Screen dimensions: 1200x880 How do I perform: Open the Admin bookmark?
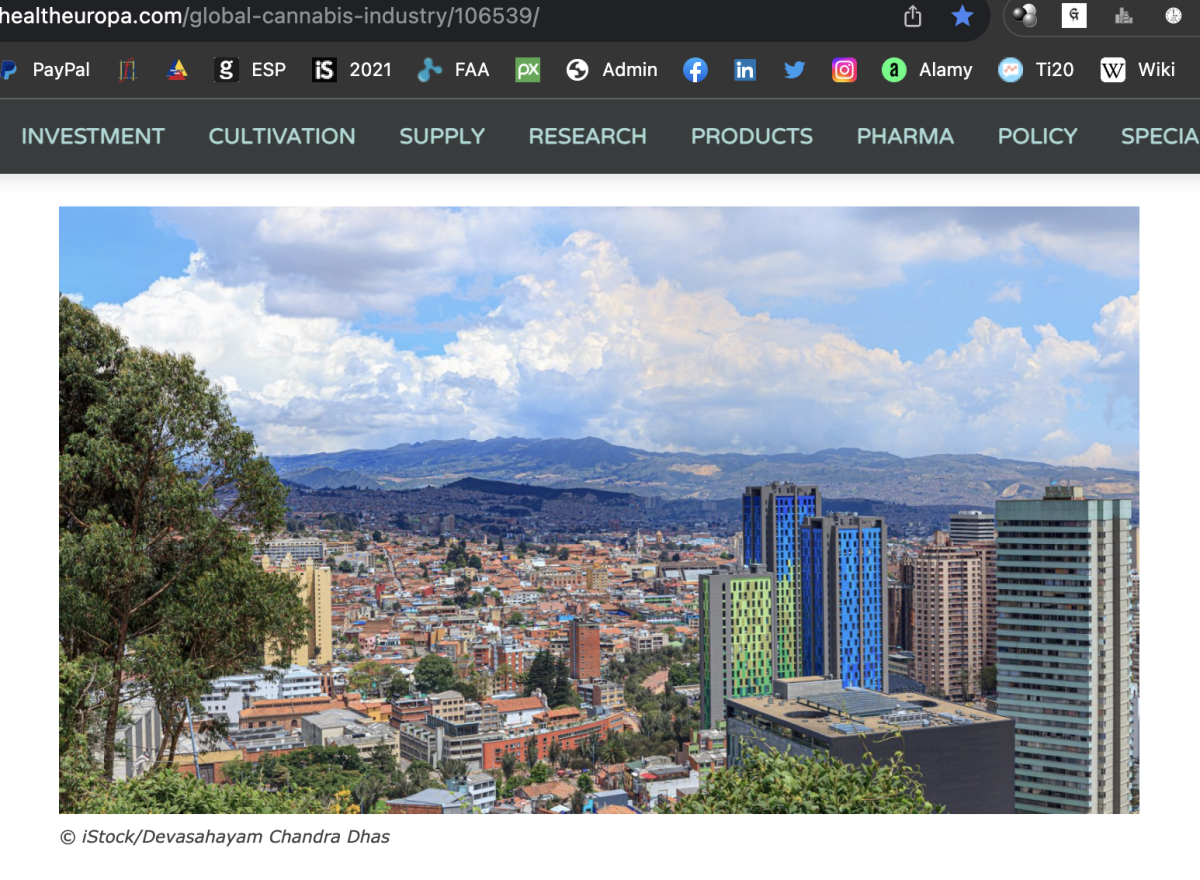pyautogui.click(x=612, y=70)
